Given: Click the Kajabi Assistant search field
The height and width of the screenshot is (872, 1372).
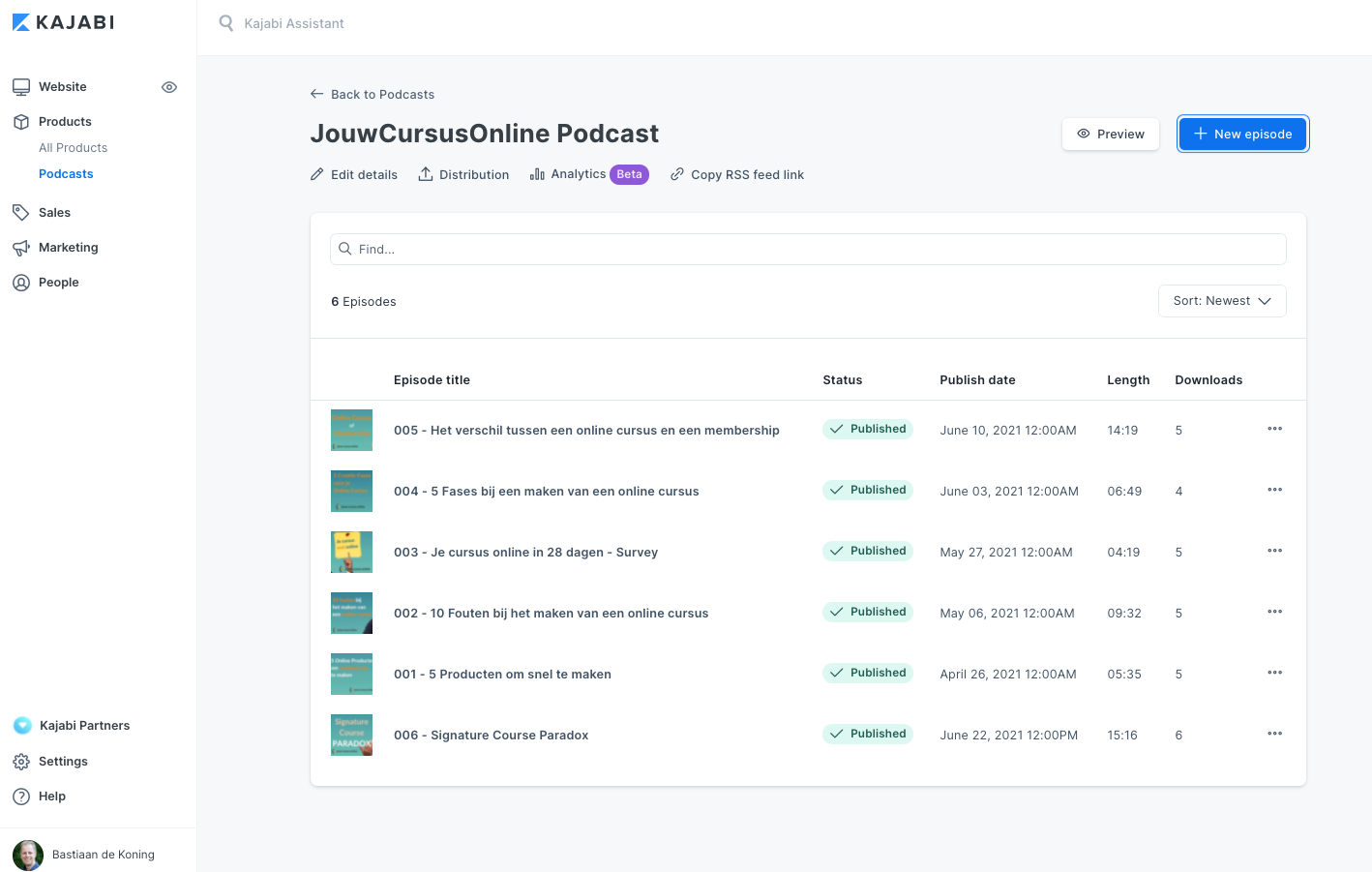Looking at the screenshot, I should 294,23.
